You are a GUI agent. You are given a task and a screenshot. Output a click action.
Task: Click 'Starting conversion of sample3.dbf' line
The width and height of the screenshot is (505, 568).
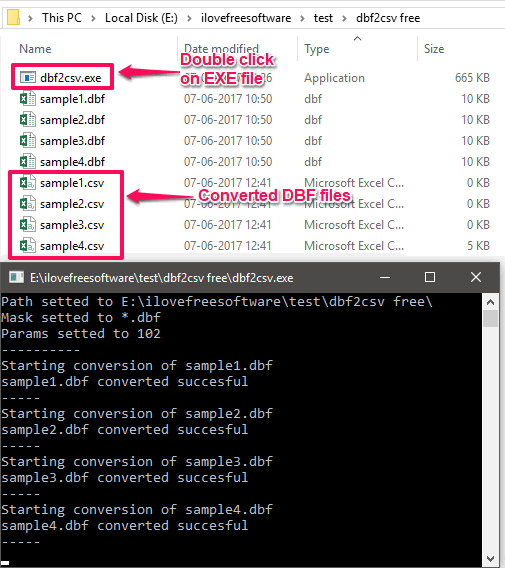coord(137,462)
